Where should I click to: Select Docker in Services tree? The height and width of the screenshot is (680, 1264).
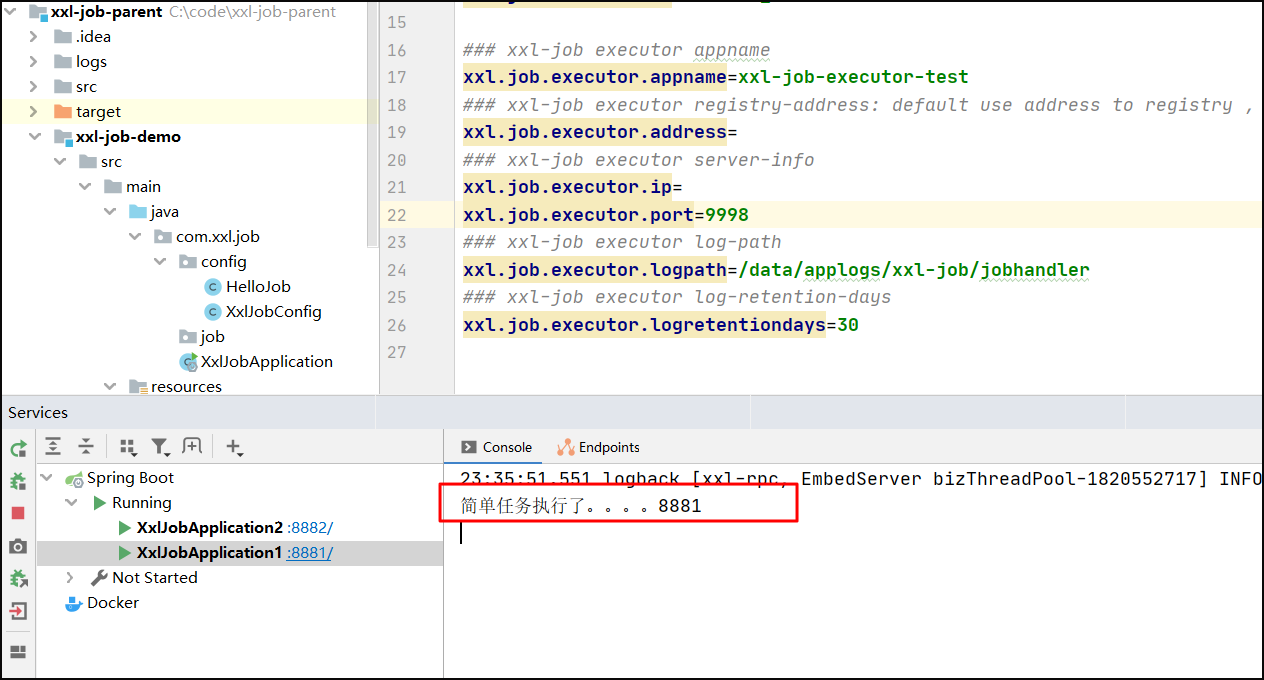point(113,603)
